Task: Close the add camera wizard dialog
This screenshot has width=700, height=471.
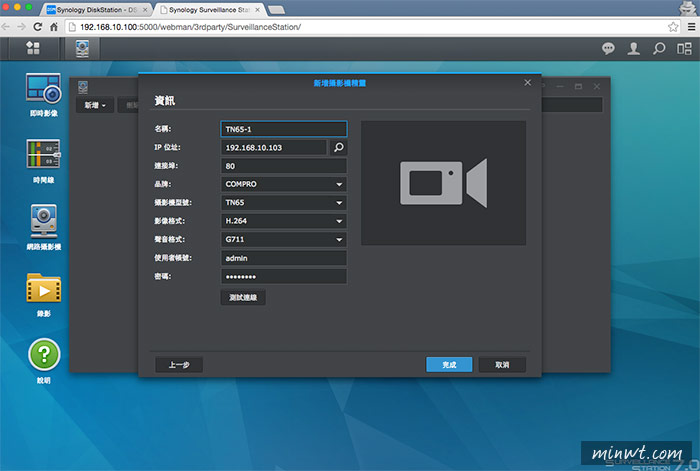Action: pyautogui.click(x=527, y=83)
